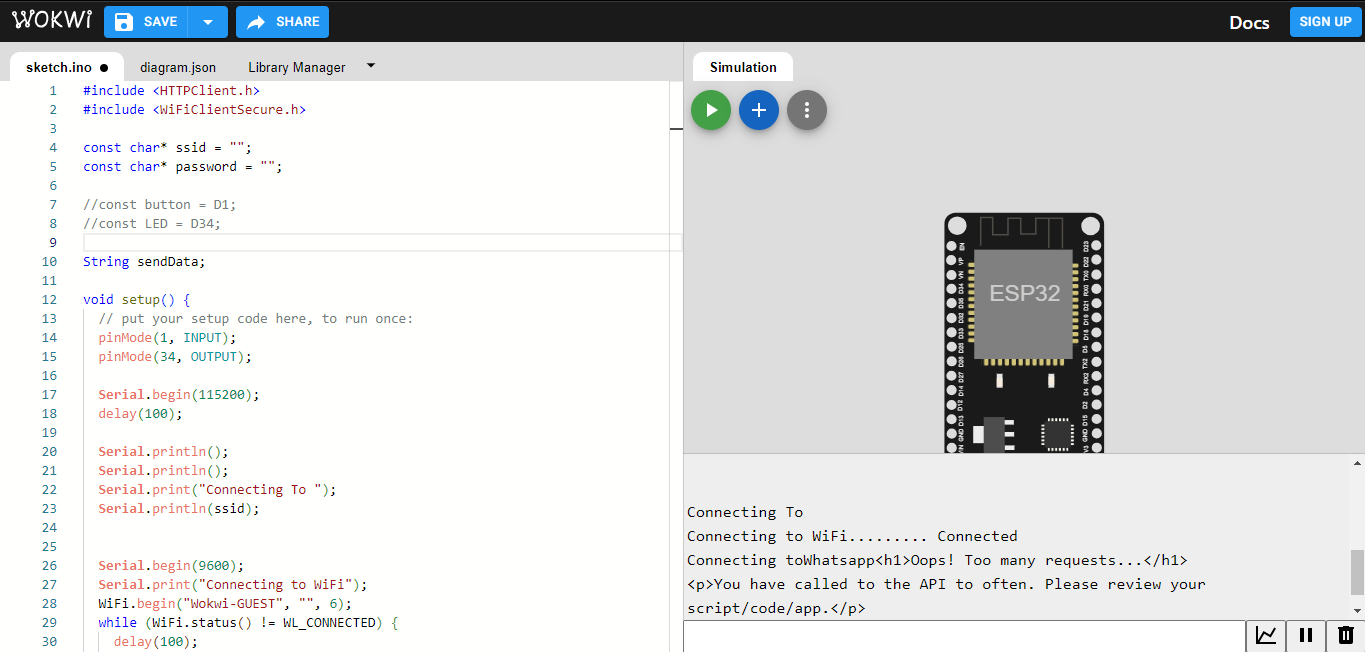Pause the serial monitor output
Viewport: 1365px width, 652px height.
pos(1306,635)
